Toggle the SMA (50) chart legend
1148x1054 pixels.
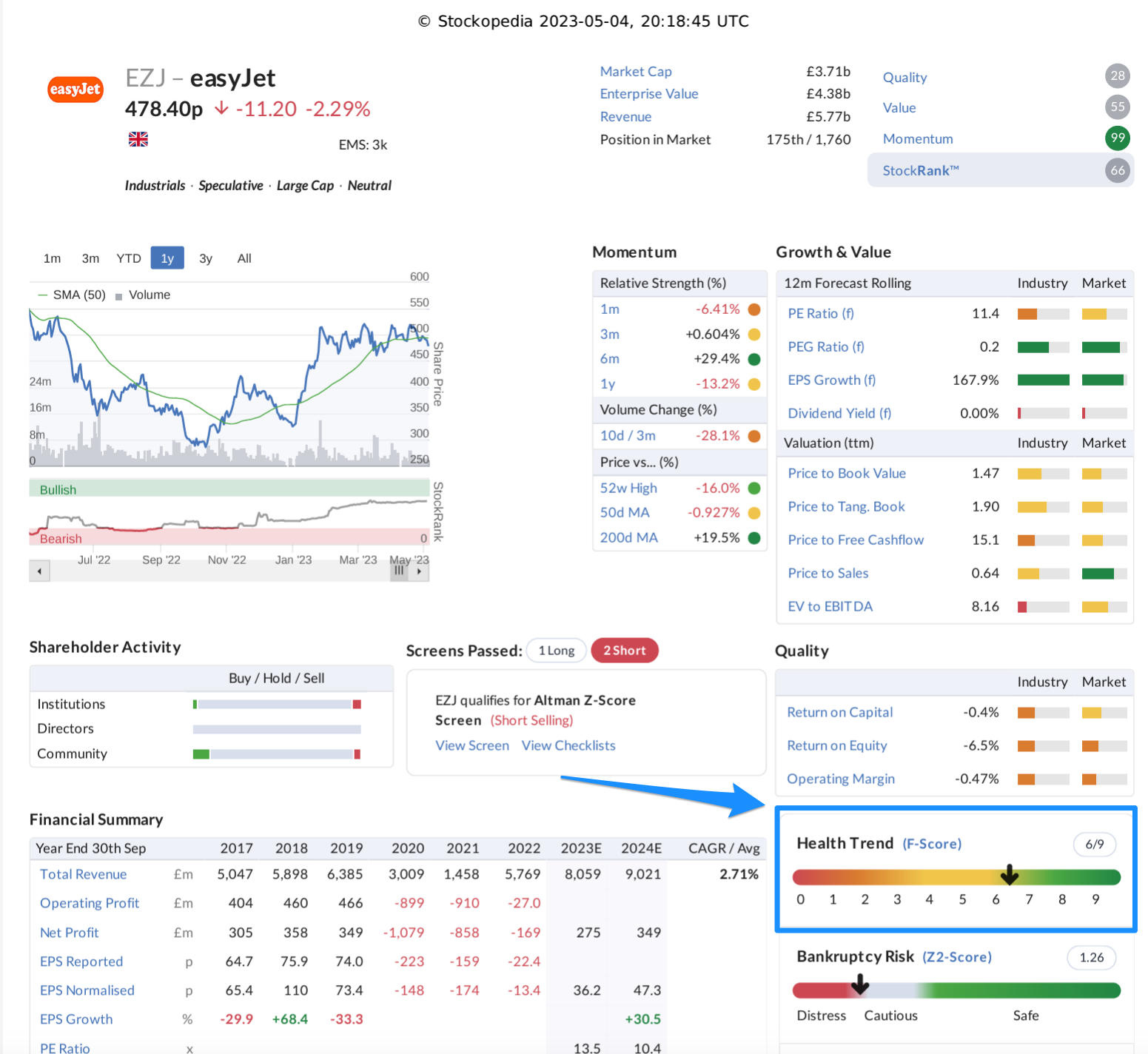pyautogui.click(x=73, y=295)
